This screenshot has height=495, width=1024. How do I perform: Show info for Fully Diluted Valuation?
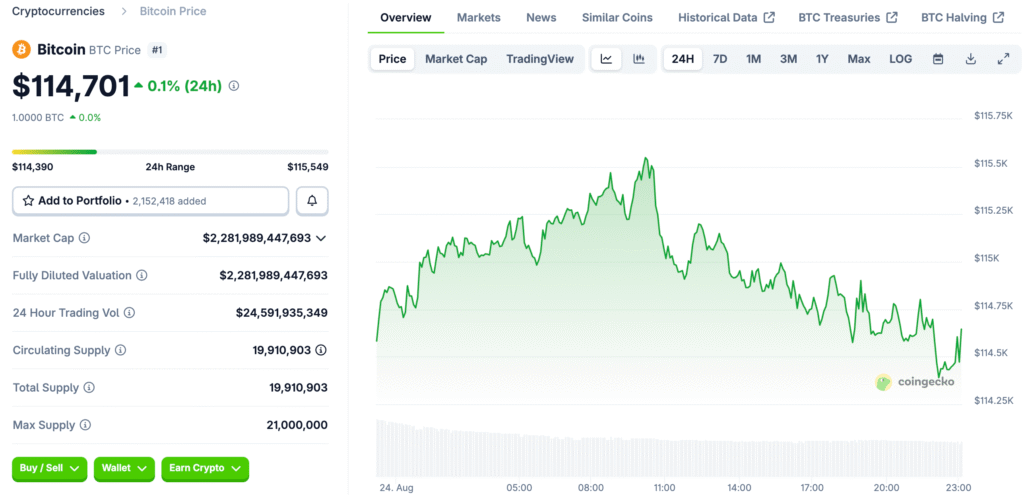click(x=142, y=276)
